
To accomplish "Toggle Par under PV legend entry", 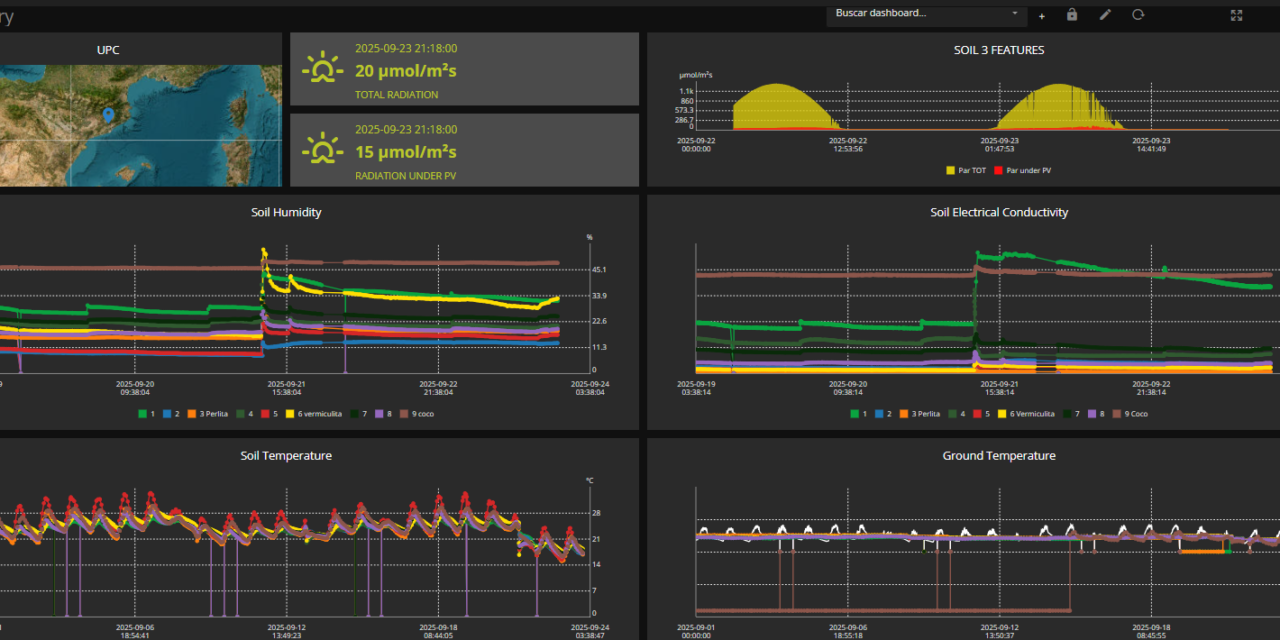I will point(1023,170).
